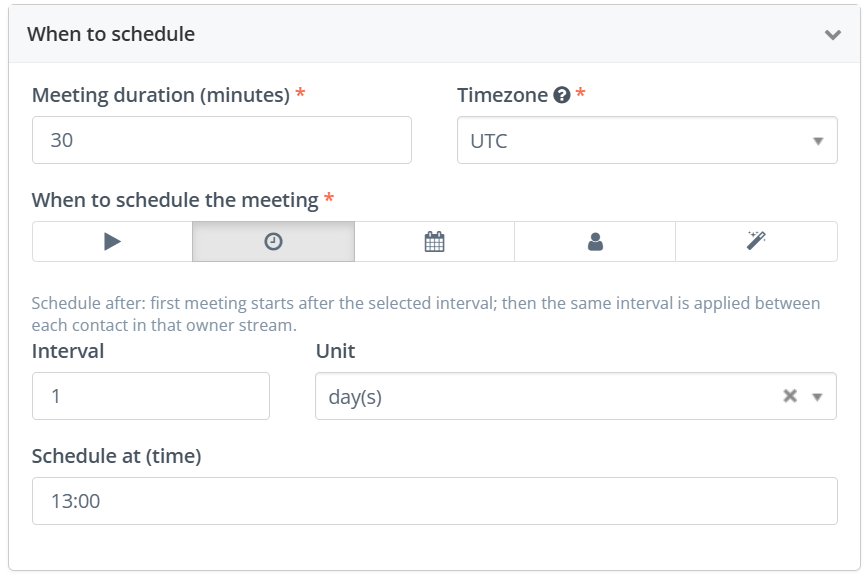The image size is (866, 586).
Task: Select the clock schedule-after option
Action: (273, 241)
